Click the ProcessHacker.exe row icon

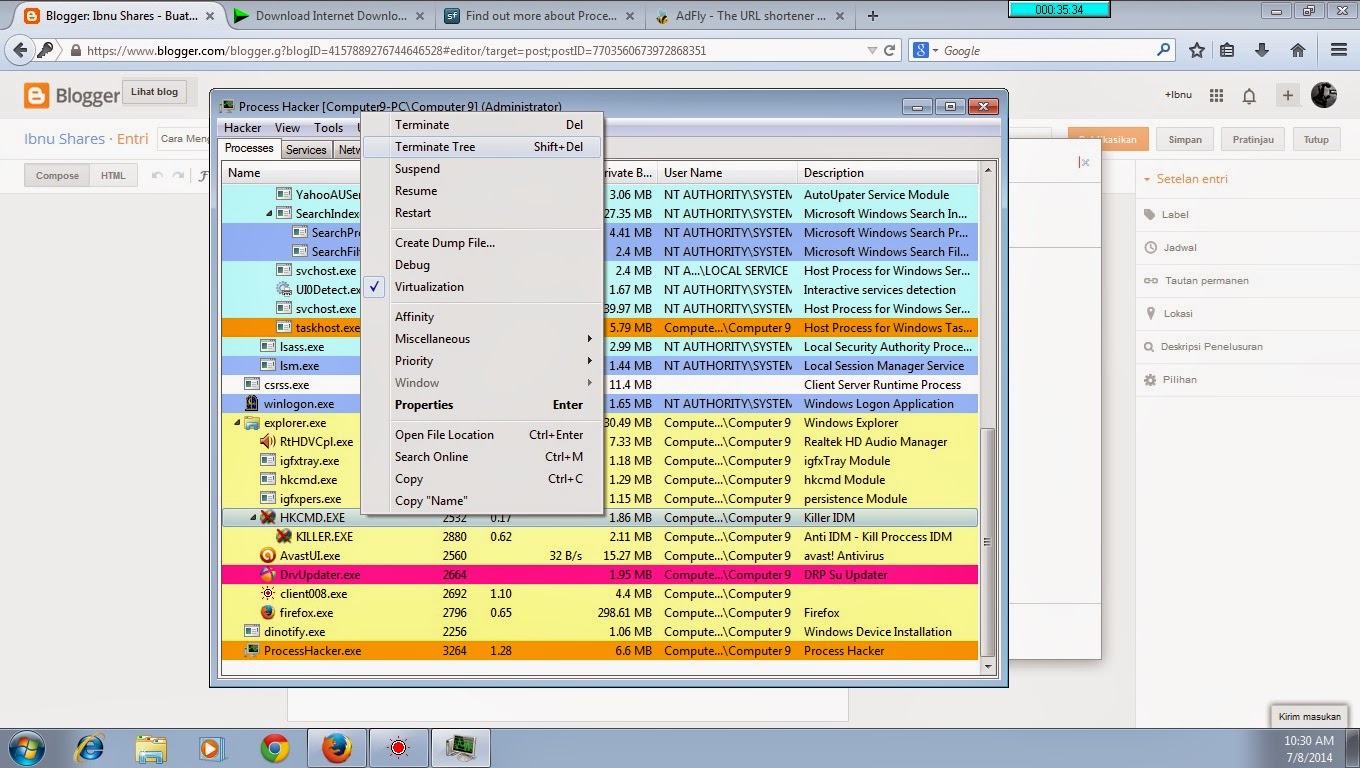(x=252, y=651)
